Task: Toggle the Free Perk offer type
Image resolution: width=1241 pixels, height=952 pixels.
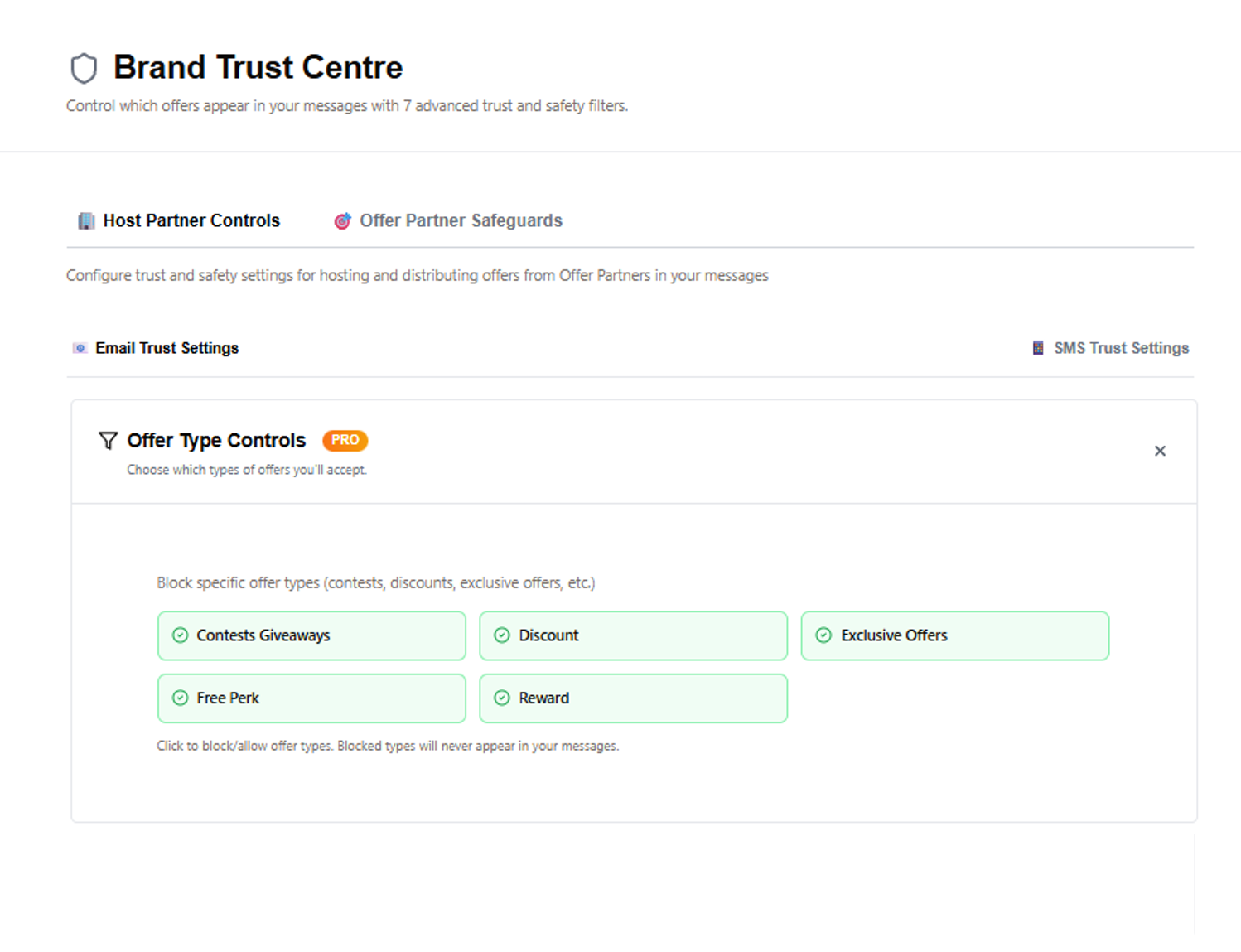Action: (311, 698)
